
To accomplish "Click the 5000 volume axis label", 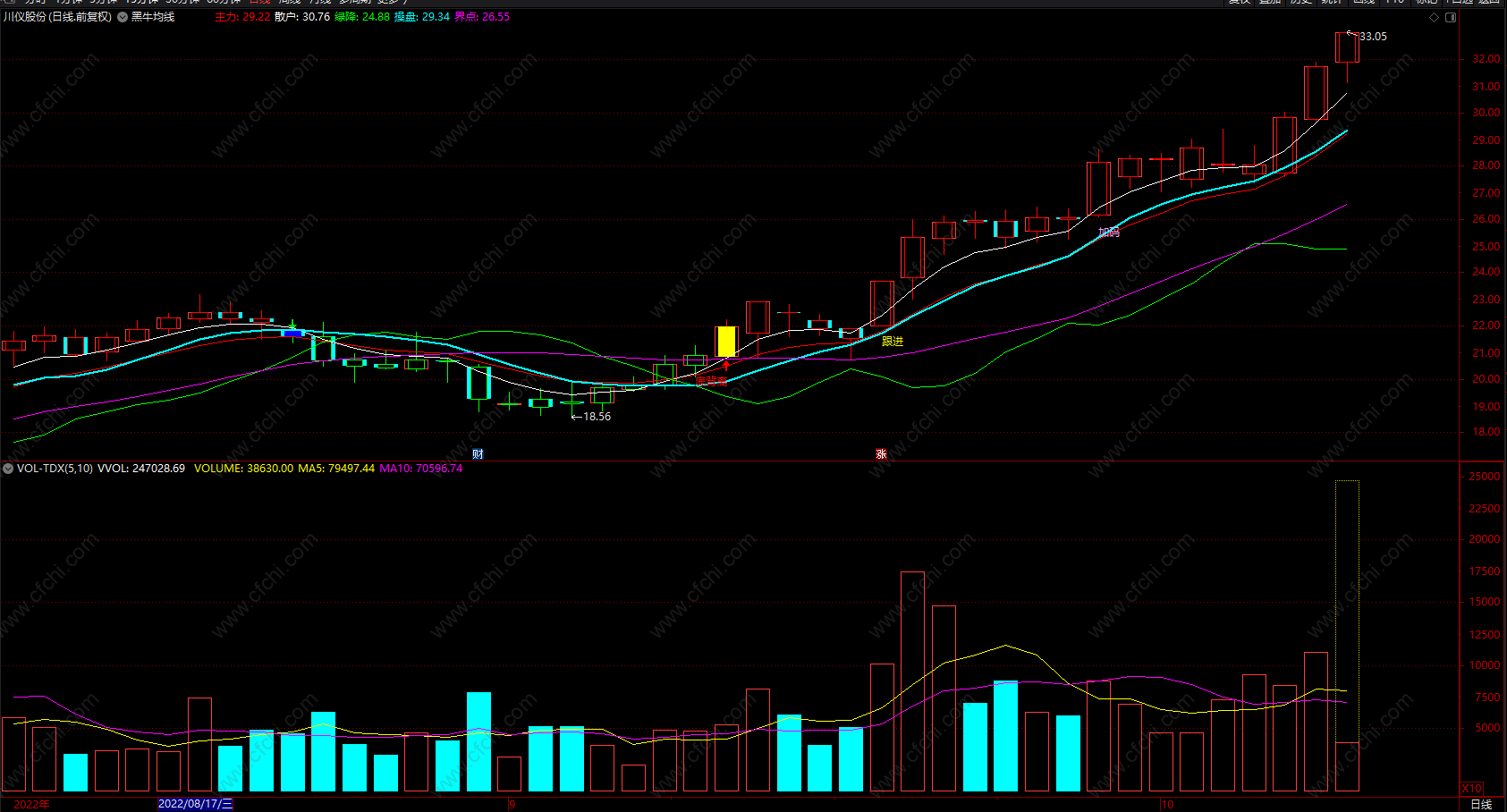I will [x=1487, y=728].
